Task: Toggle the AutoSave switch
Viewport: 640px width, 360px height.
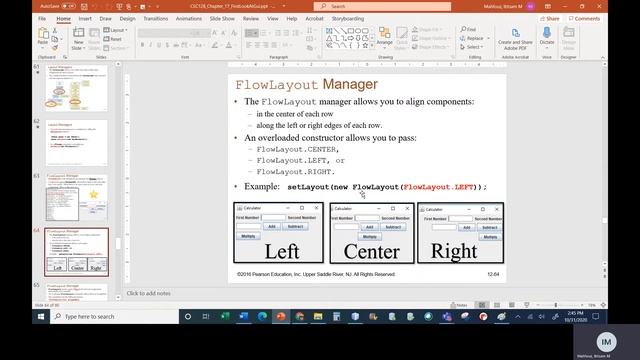Action: point(69,7)
